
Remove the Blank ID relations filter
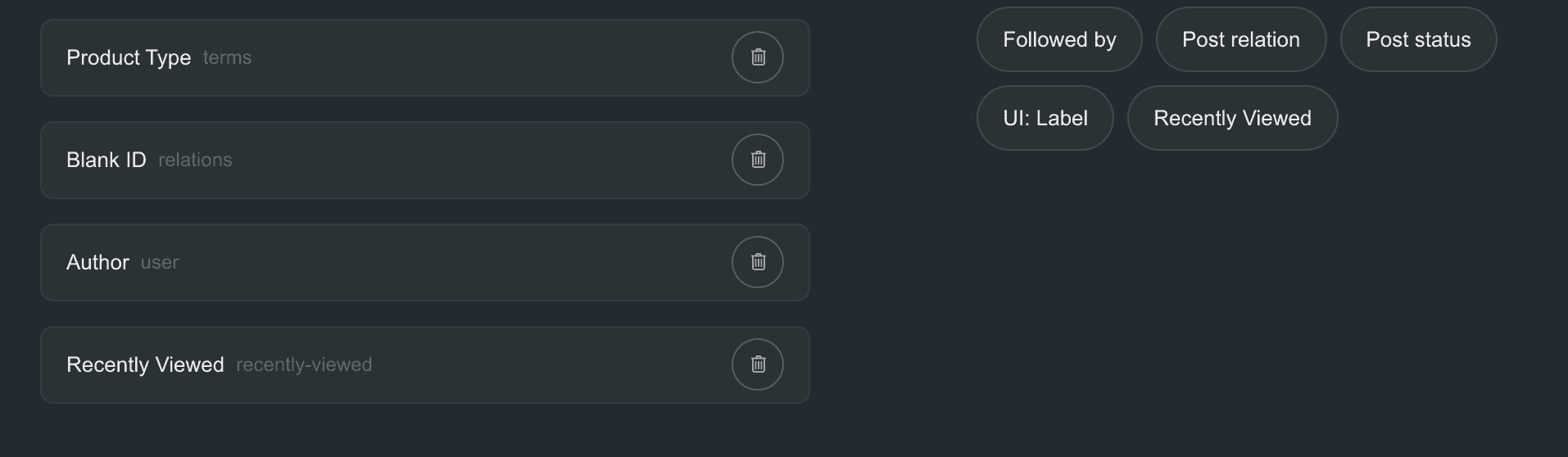coord(758,160)
